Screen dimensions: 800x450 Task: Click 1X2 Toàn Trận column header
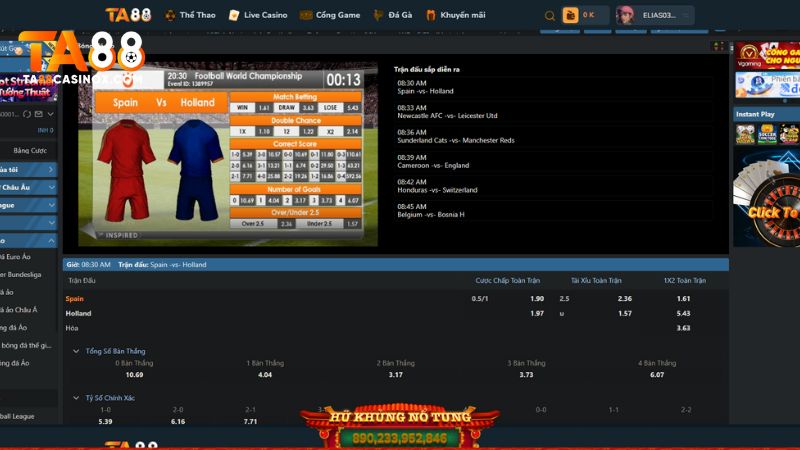685,281
